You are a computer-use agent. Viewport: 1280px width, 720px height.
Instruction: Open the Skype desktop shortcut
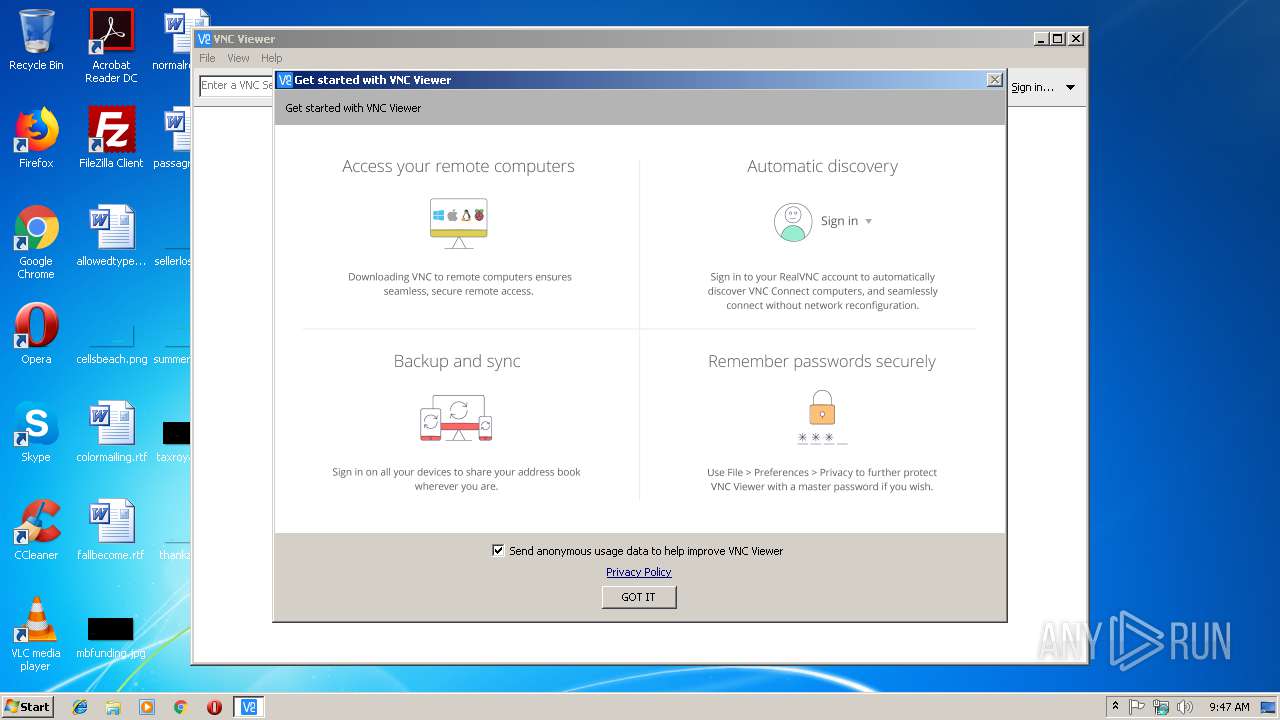(x=36, y=432)
